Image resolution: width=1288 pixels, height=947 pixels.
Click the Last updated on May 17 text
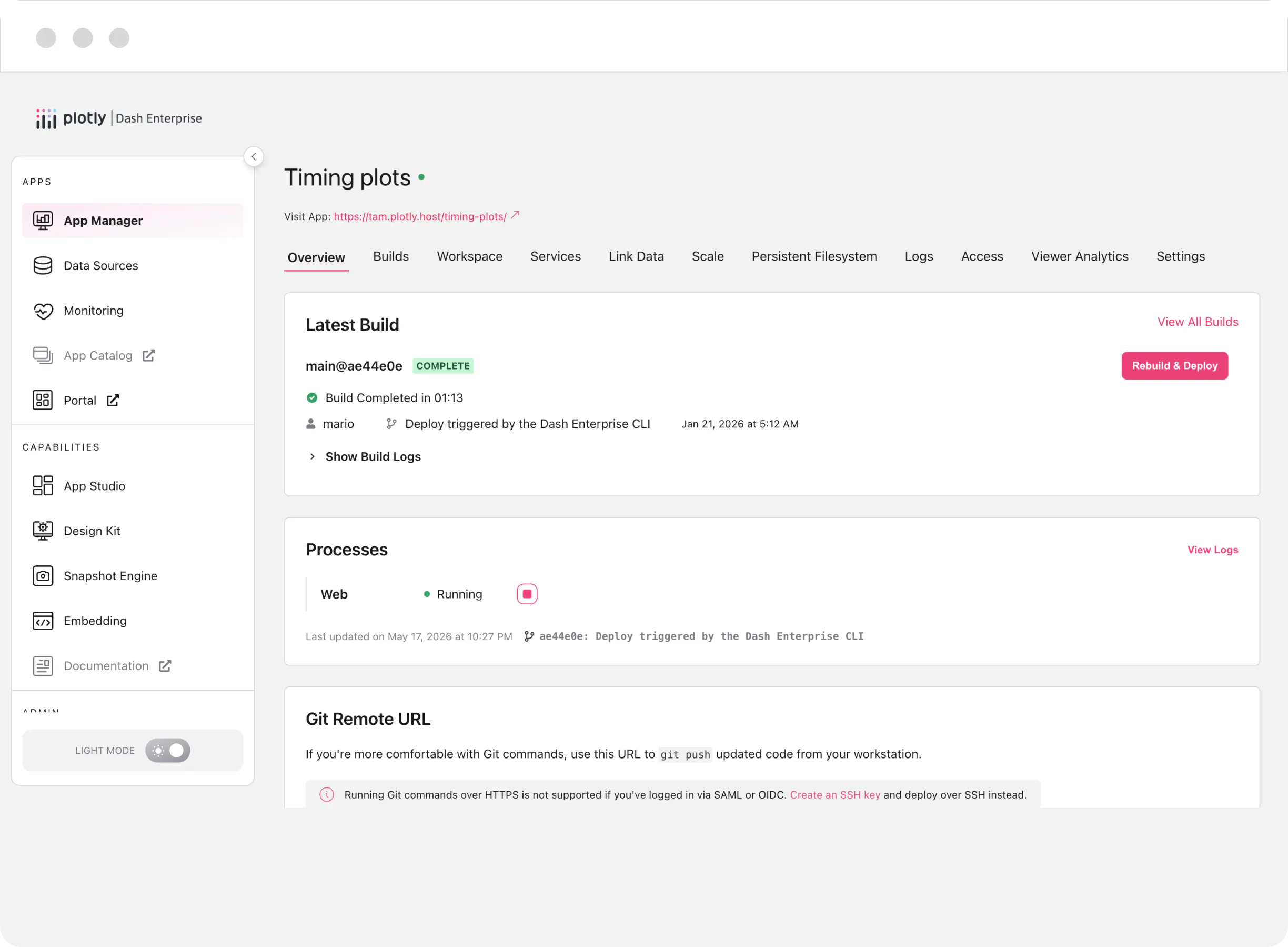coord(409,636)
